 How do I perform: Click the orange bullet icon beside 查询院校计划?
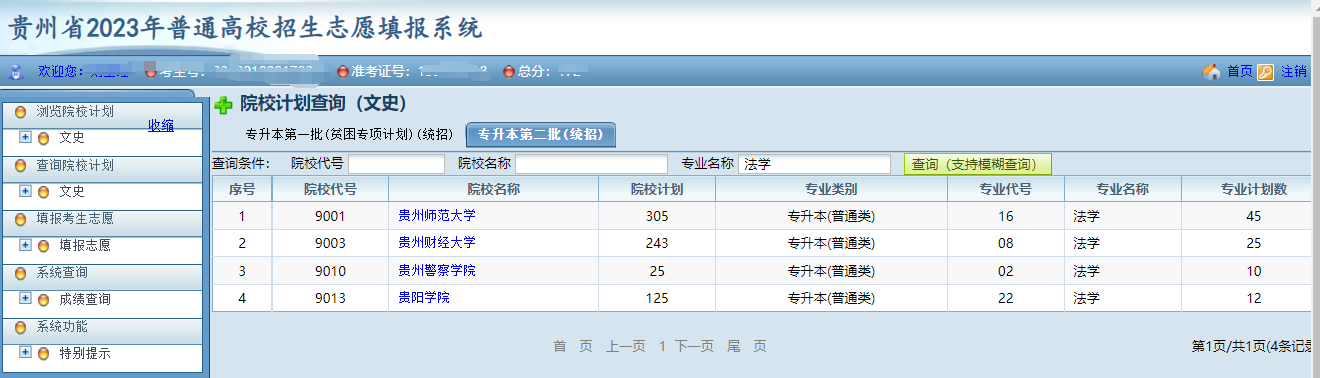click(20, 165)
